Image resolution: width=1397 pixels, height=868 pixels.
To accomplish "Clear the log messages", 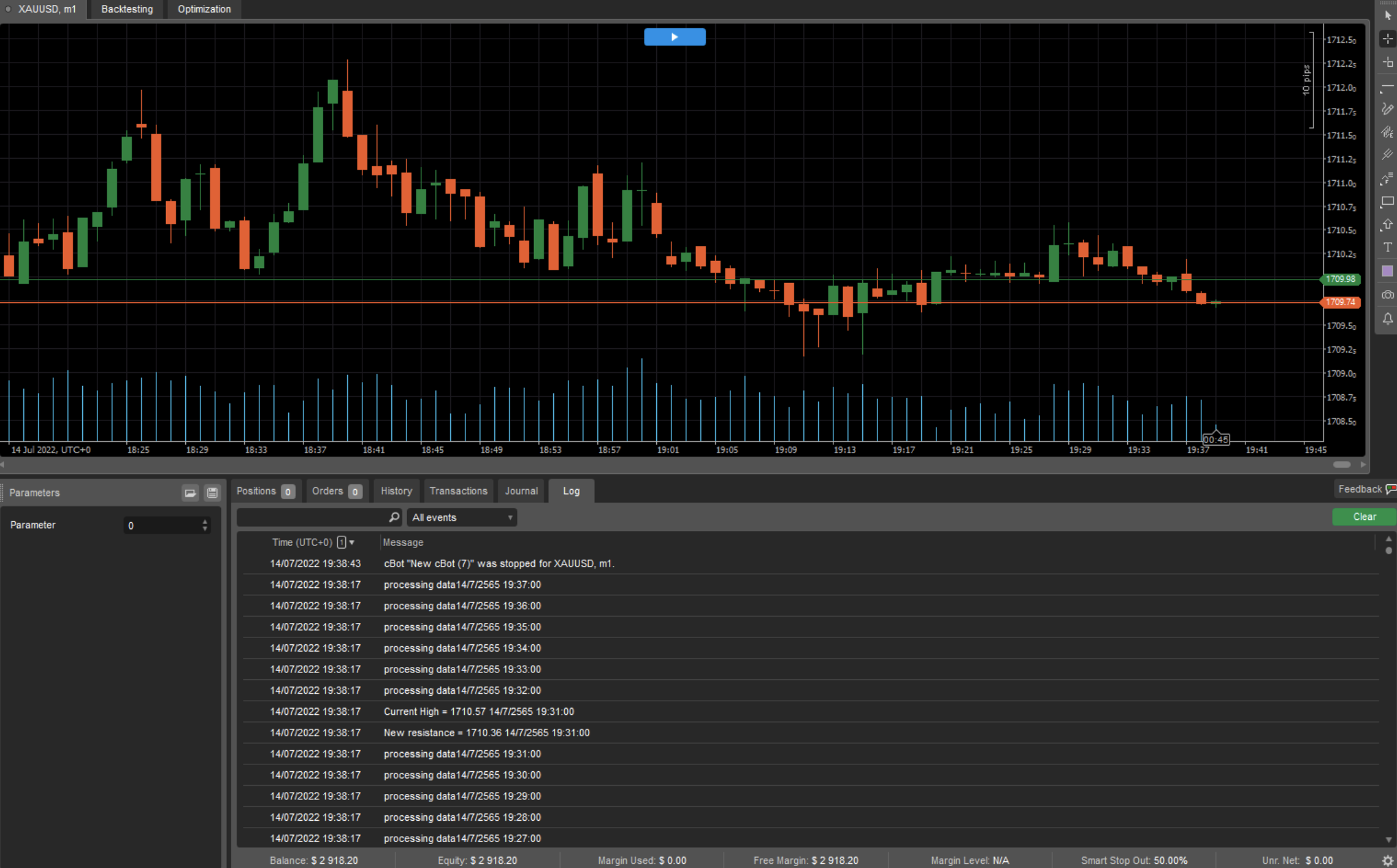I will tap(1364, 517).
